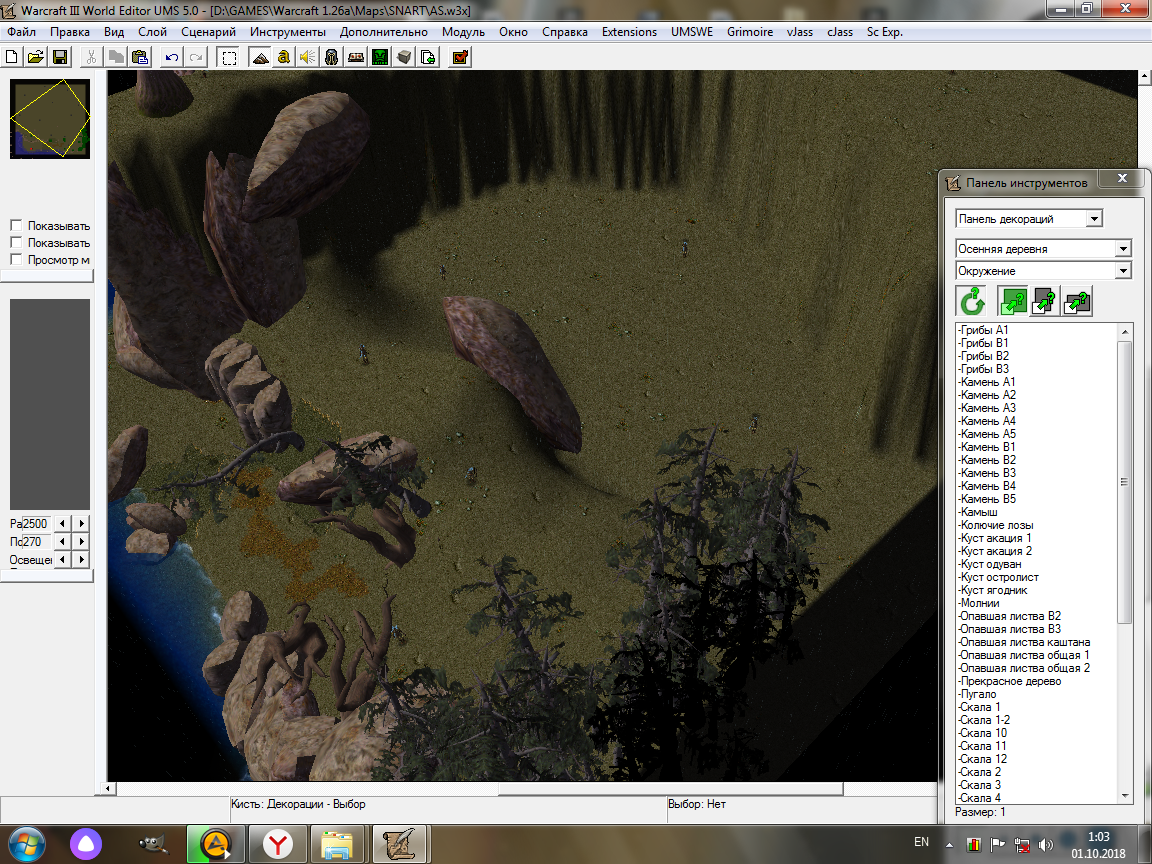Screen dimensions: 1152x864
Task: Open the file explorer in the taskbar
Action: click(338, 845)
